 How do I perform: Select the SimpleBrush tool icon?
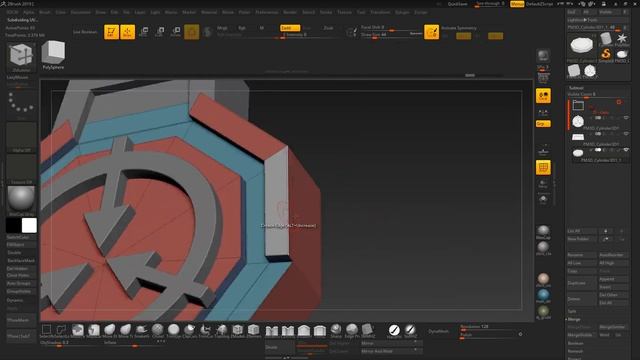606,55
